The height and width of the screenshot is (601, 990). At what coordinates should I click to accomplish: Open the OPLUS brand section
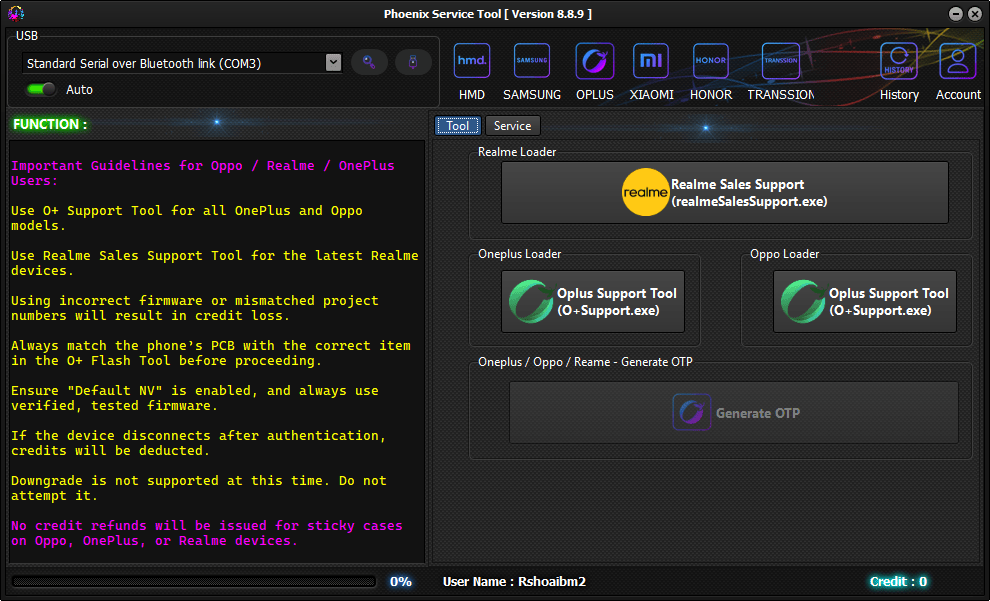point(594,71)
